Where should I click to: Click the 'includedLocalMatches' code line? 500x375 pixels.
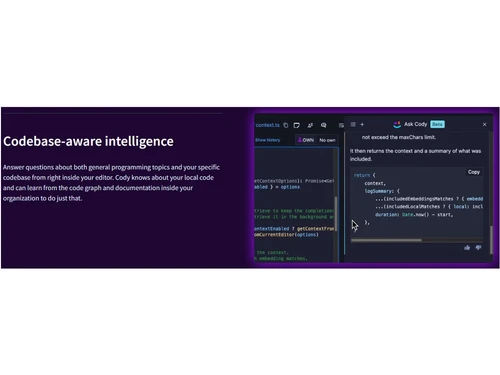click(429, 207)
